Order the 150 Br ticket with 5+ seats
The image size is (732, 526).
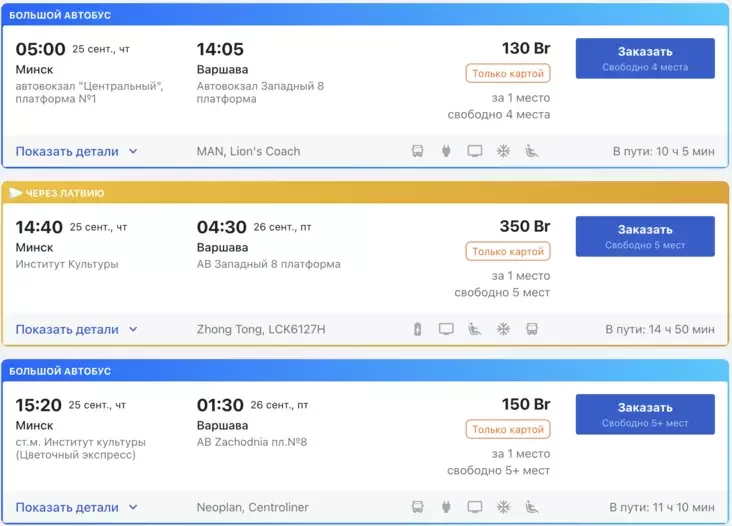click(x=645, y=414)
